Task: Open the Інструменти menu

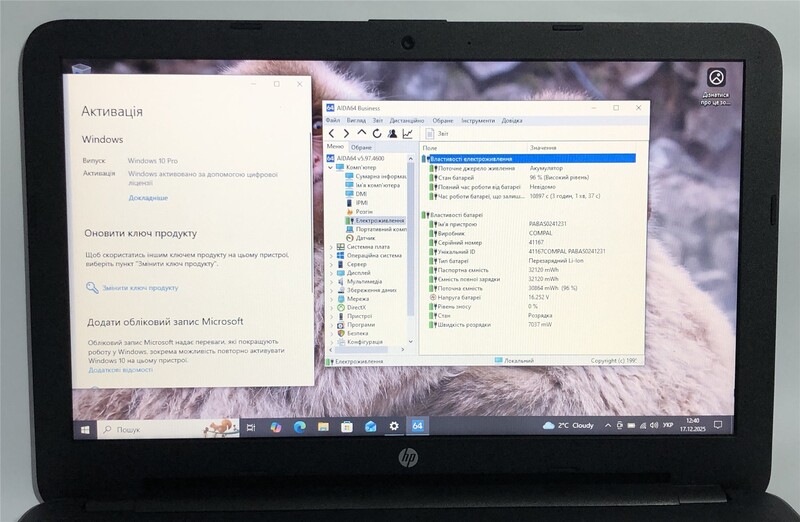Action: tap(478, 120)
